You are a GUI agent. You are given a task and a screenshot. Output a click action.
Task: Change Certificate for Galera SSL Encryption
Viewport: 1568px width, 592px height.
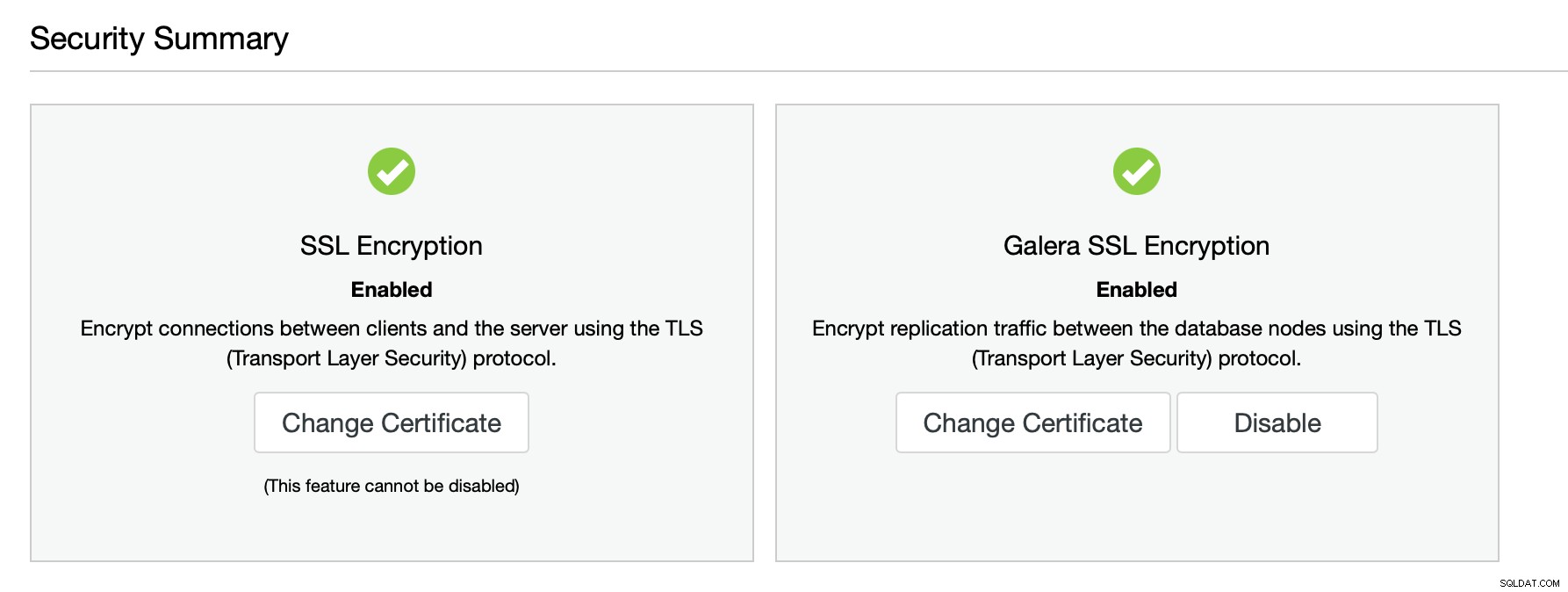[x=1033, y=422]
